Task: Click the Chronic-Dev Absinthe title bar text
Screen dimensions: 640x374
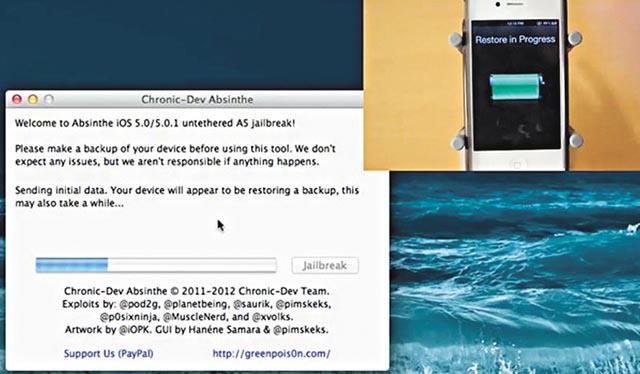Action: [x=197, y=100]
